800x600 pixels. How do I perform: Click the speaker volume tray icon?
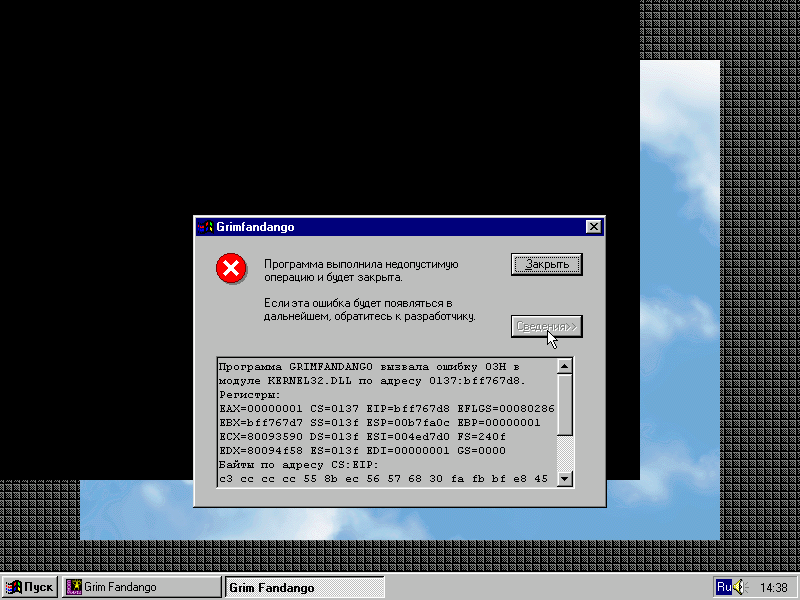click(741, 587)
